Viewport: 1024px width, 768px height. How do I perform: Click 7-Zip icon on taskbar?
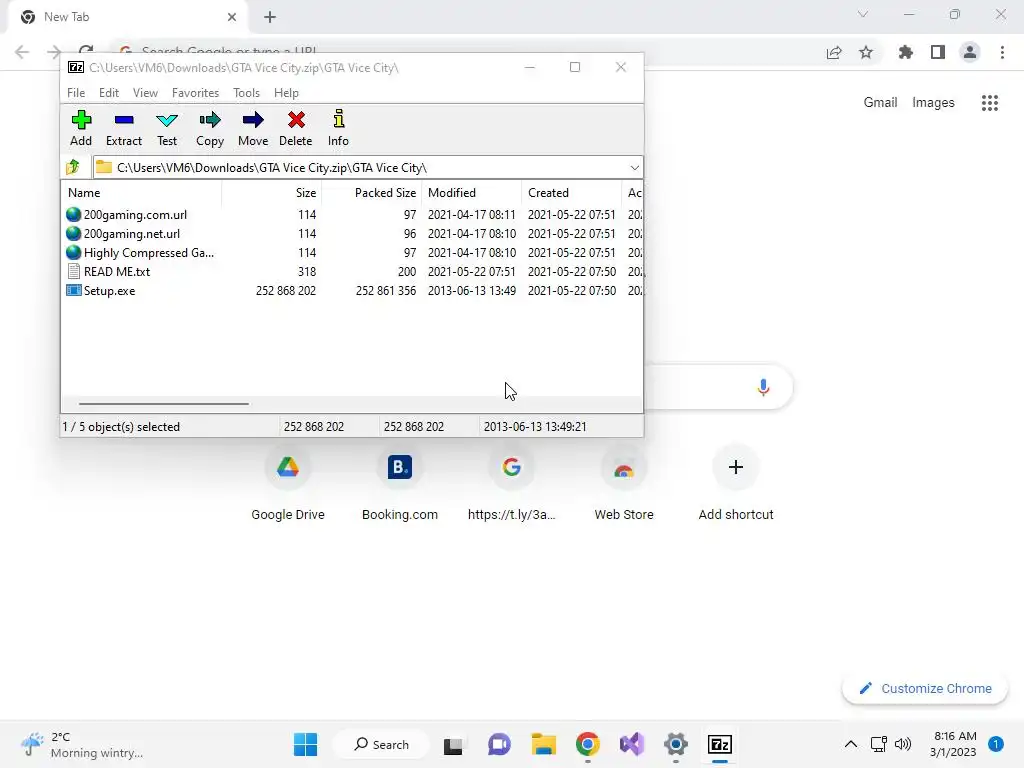(720, 744)
